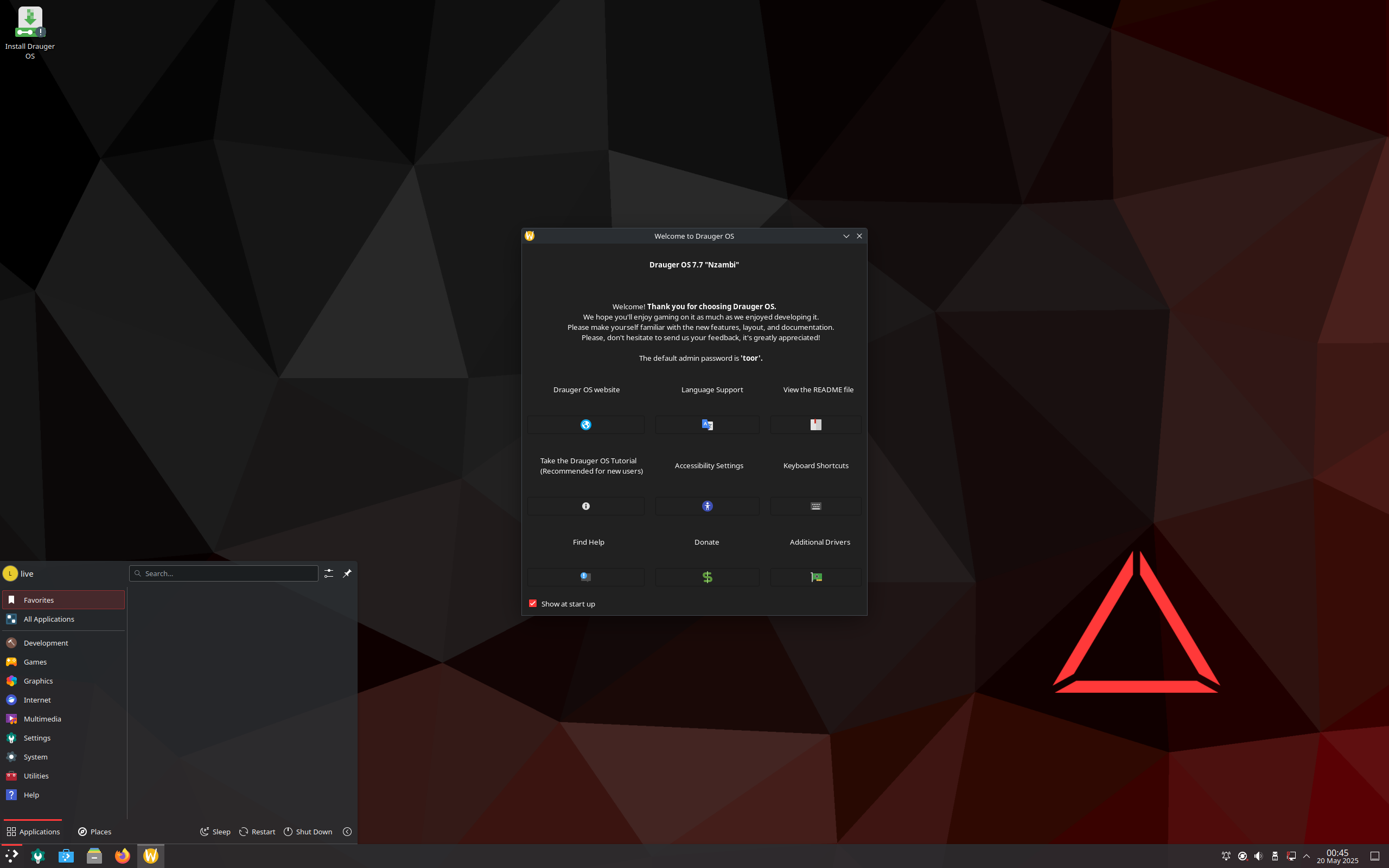Viewport: 1389px width, 868px height.
Task: Switch to the Places tab
Action: click(95, 832)
